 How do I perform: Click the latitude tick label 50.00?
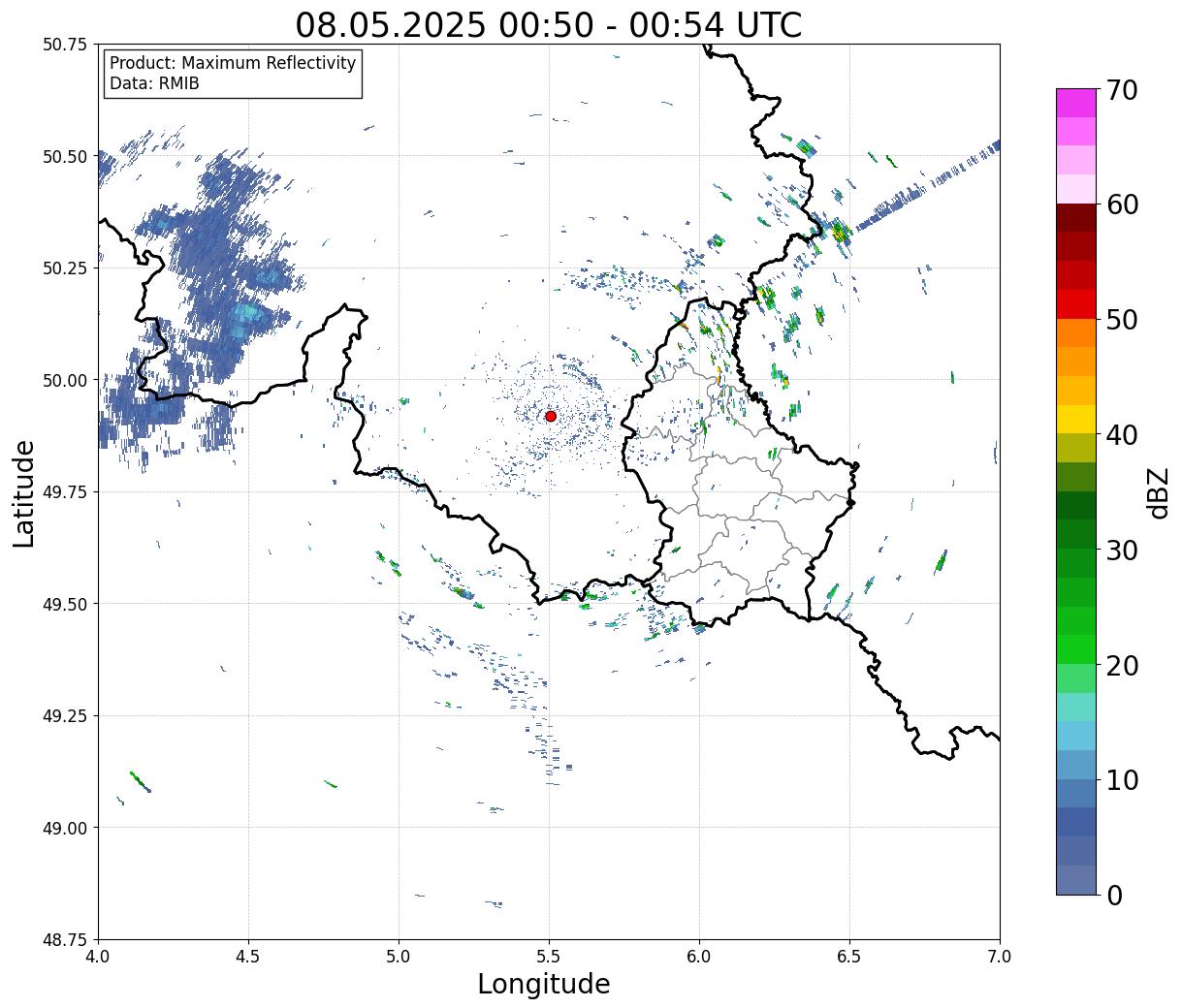[65, 380]
